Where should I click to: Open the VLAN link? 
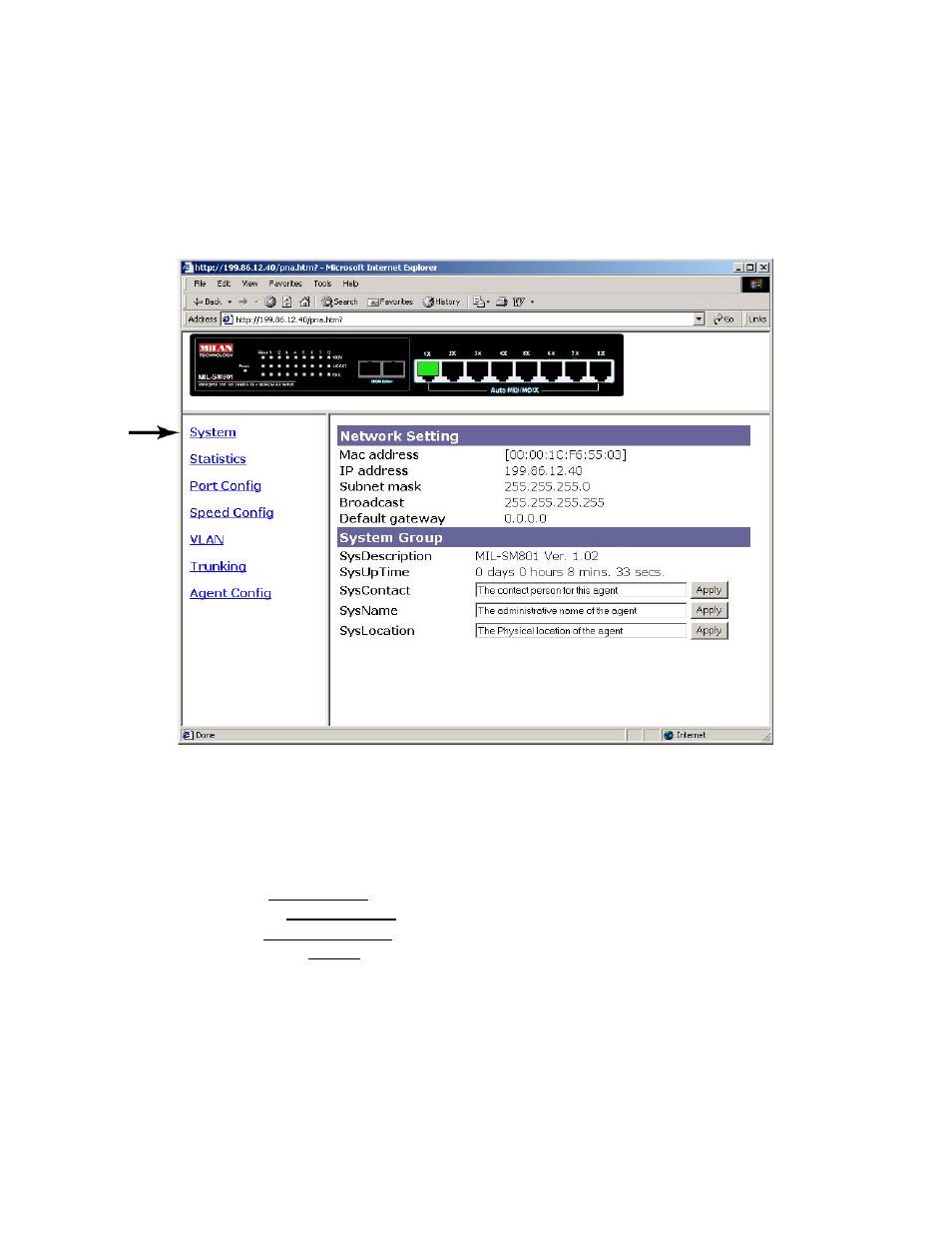pos(207,539)
